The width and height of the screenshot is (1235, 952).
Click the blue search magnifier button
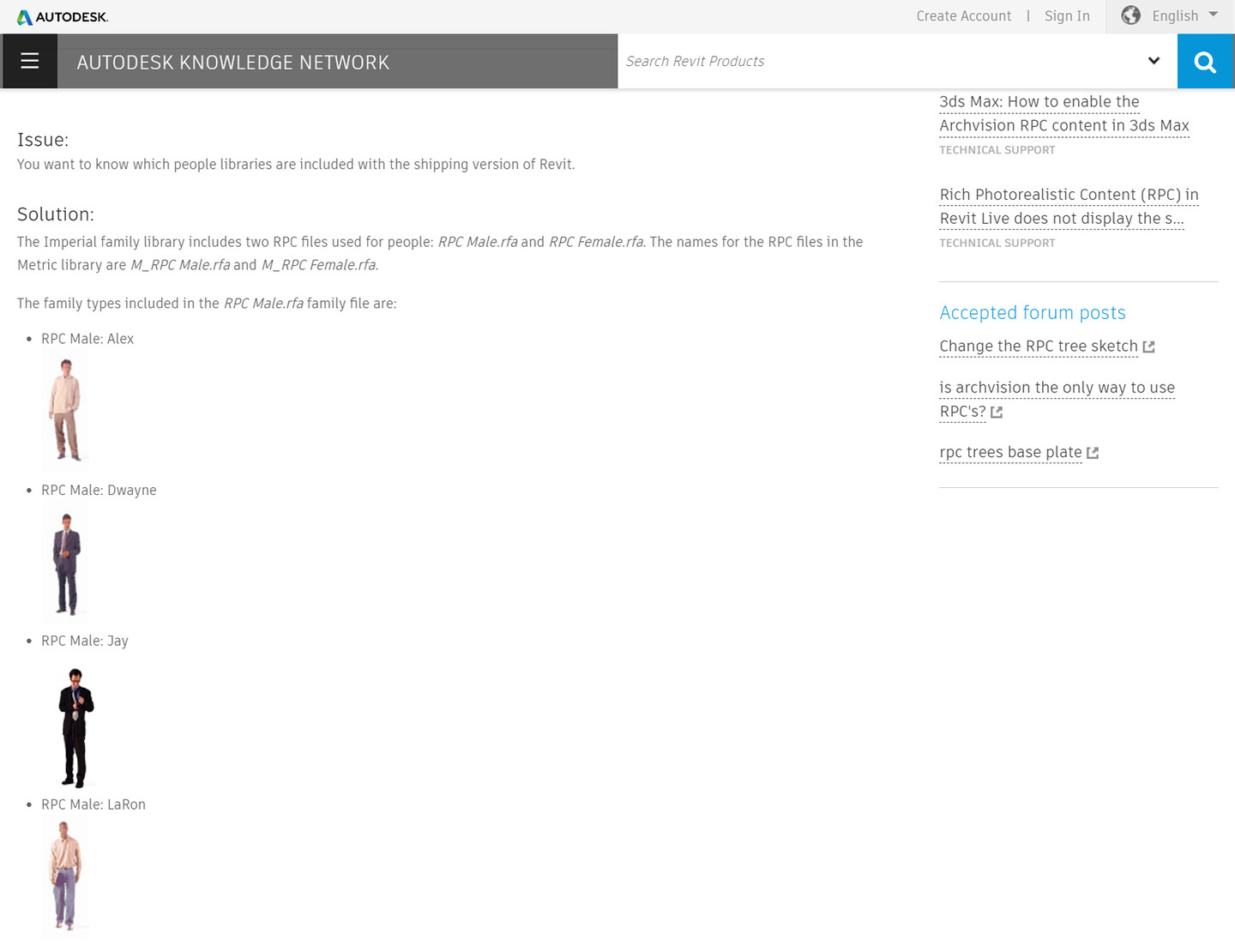[x=1205, y=62]
